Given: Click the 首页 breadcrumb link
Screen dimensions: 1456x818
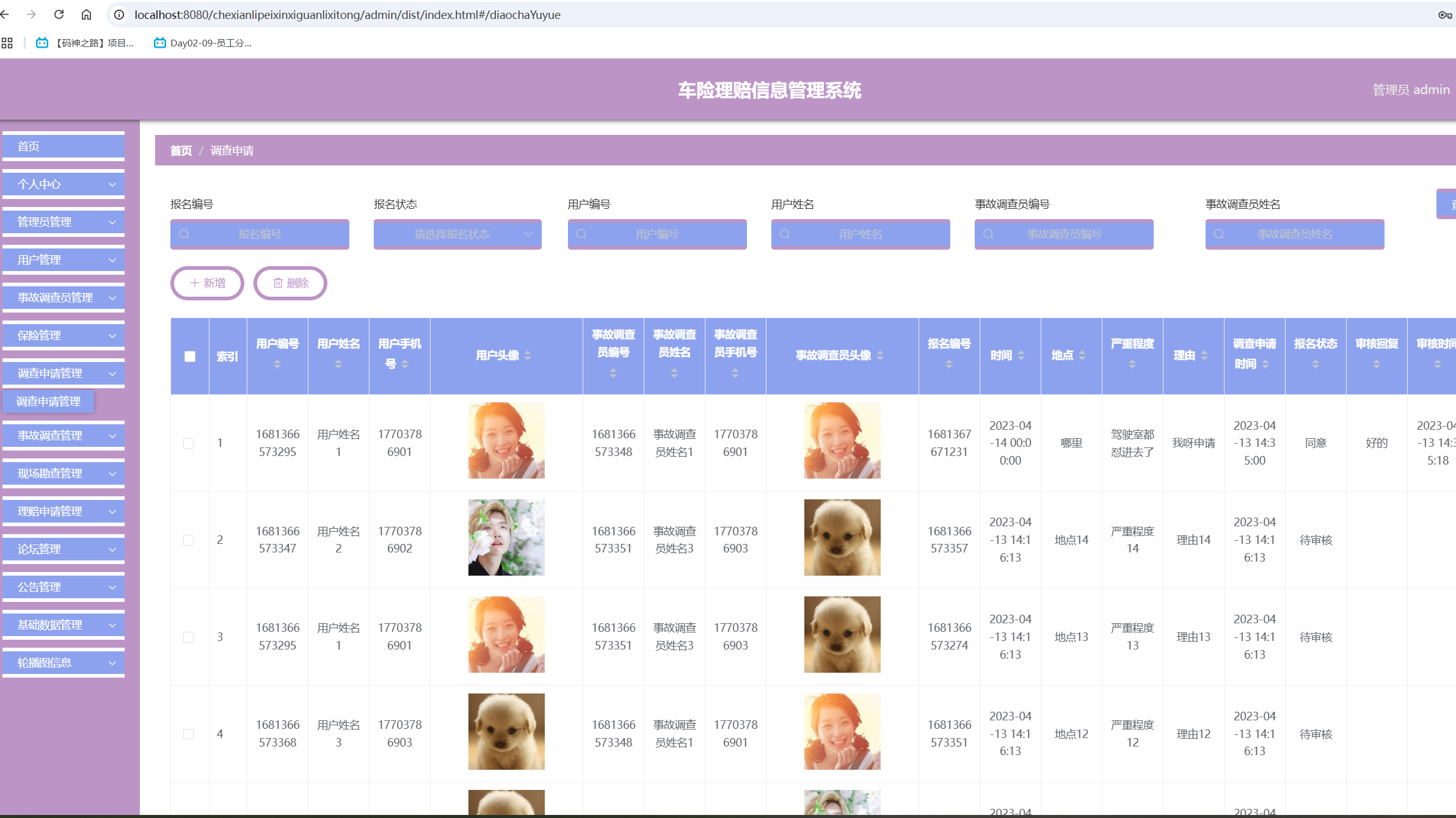Looking at the screenshot, I should pyautogui.click(x=181, y=150).
